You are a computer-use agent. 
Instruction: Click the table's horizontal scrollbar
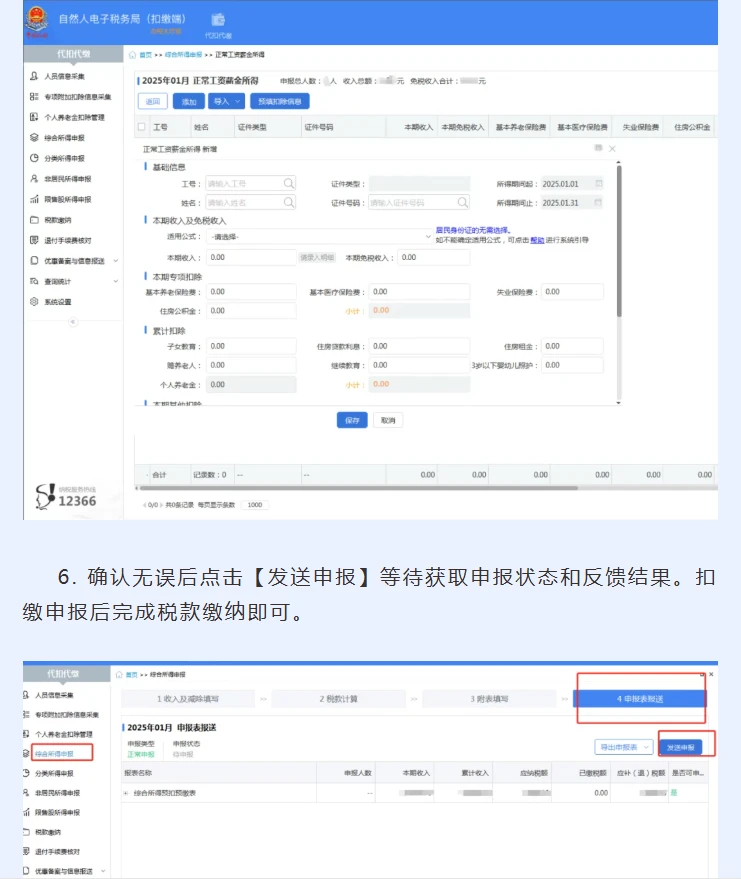pos(359,488)
